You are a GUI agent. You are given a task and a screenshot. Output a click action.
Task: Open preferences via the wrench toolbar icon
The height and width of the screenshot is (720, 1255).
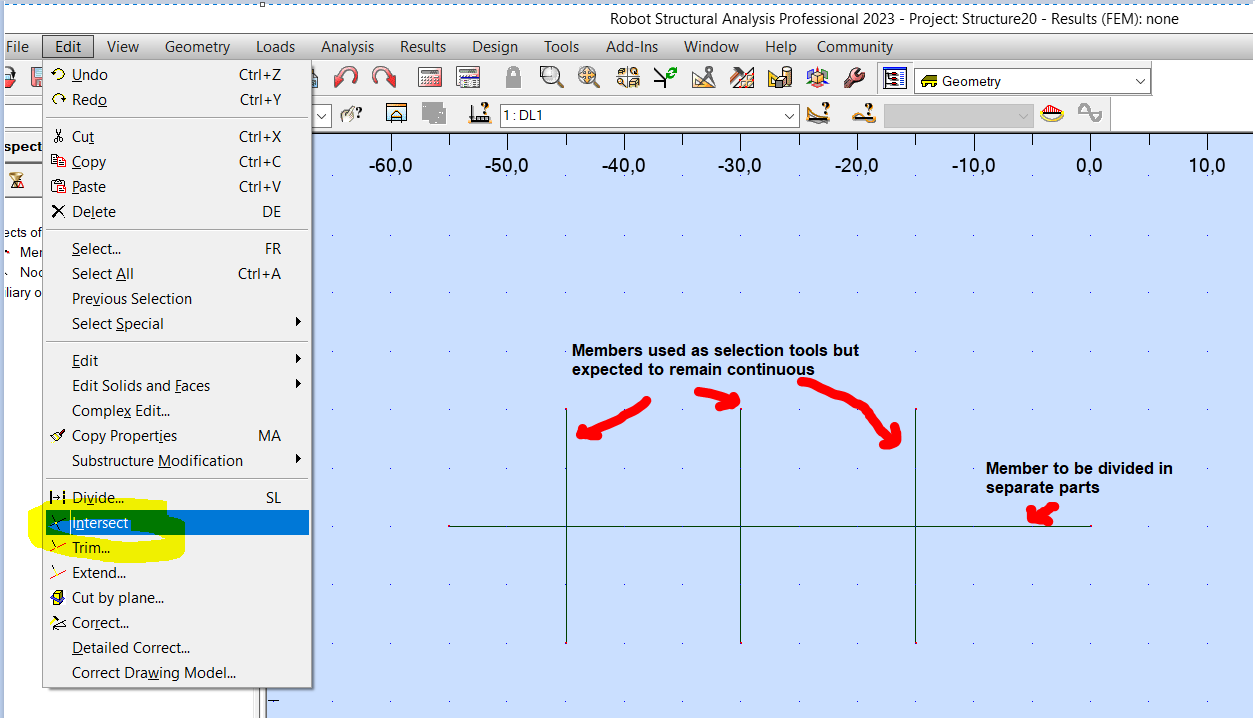(857, 76)
